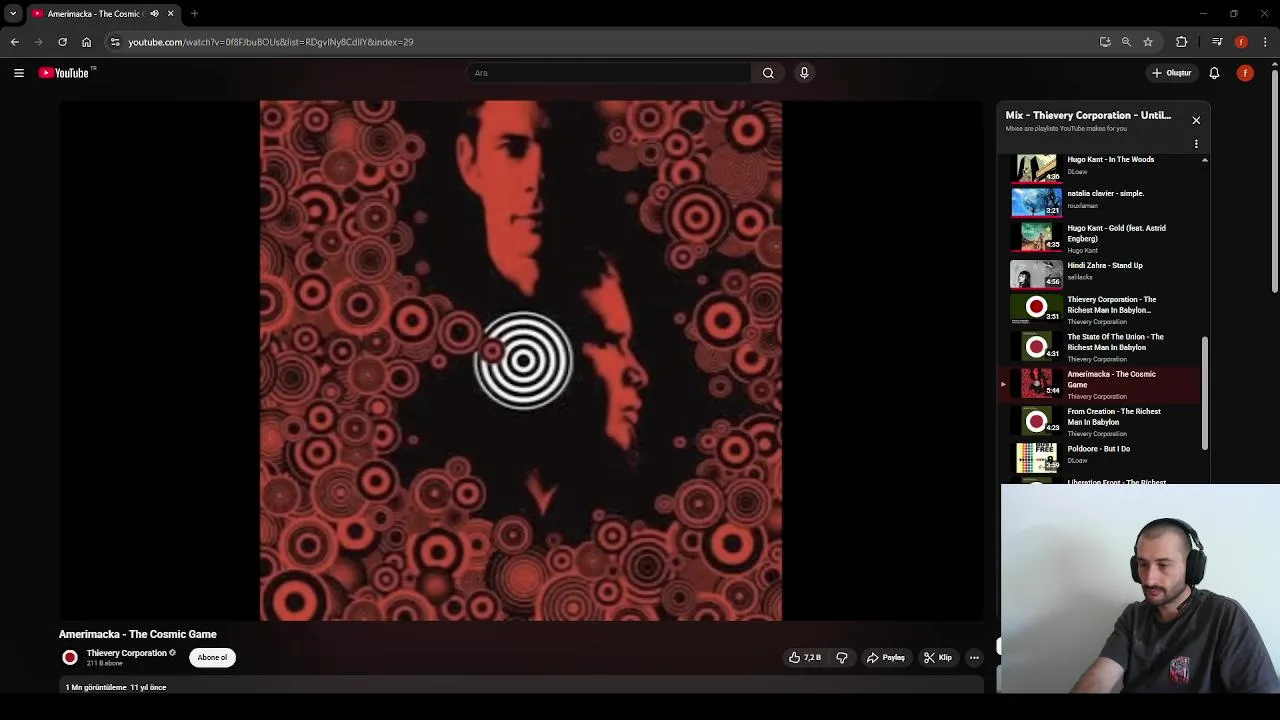Click the playlist panel scrollbar
The height and width of the screenshot is (720, 1280).
click(1205, 393)
